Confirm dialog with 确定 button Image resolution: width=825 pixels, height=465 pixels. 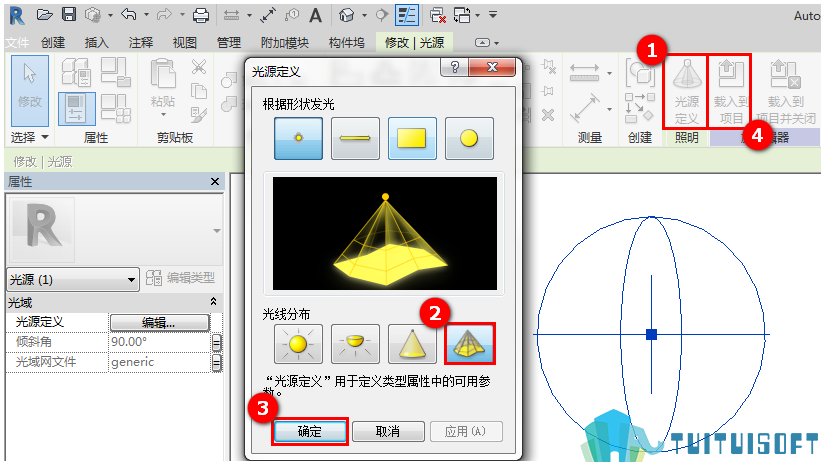pos(310,431)
